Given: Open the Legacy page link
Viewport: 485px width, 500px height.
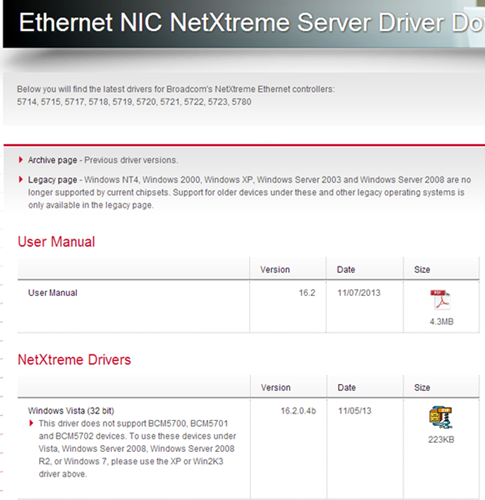Looking at the screenshot, I should (52, 180).
